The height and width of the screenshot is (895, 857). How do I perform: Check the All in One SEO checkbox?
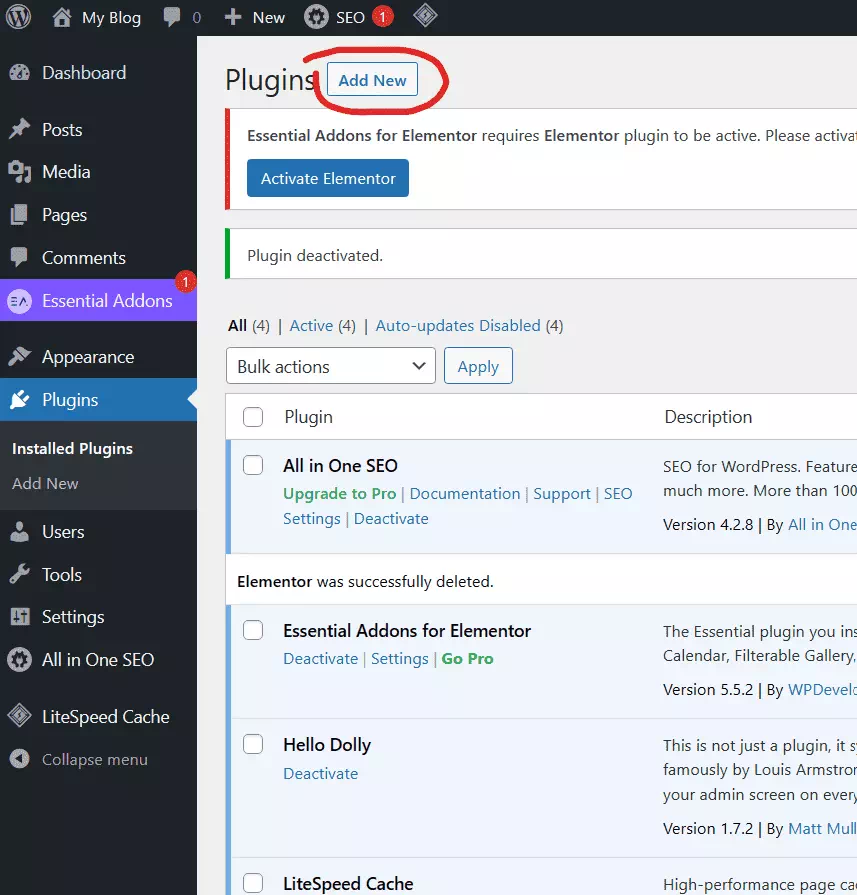[253, 465]
